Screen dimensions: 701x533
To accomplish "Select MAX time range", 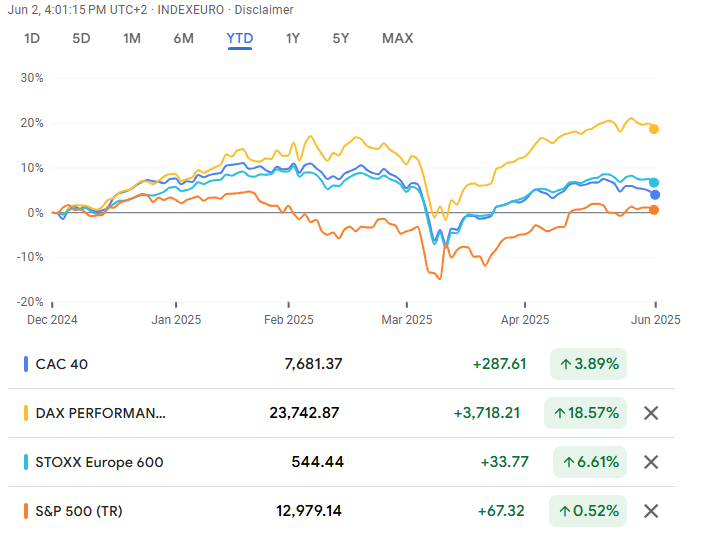I will (x=397, y=38).
